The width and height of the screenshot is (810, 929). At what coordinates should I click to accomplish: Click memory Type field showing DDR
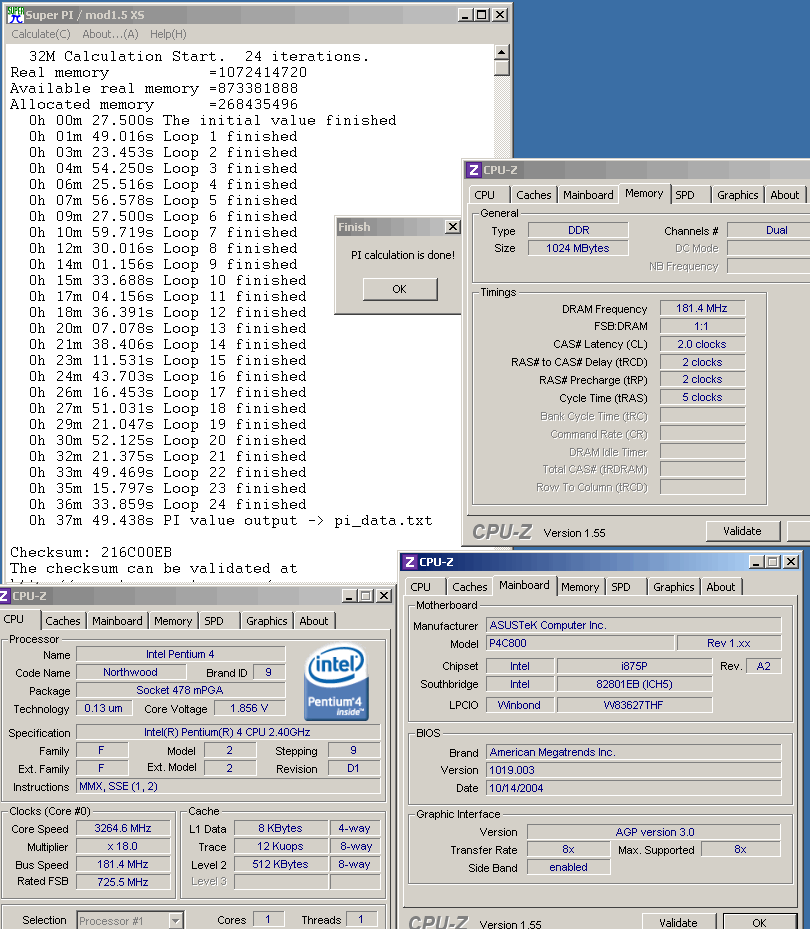(x=578, y=230)
